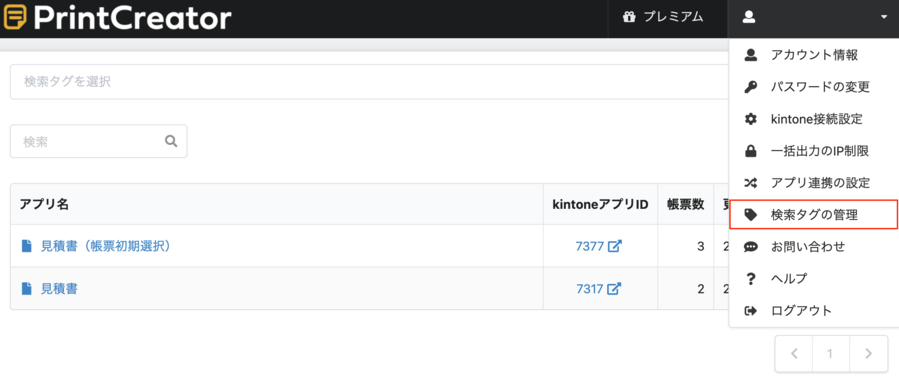899x383 pixels.
Task: Go to previous page with left chevron
Action: pos(794,354)
